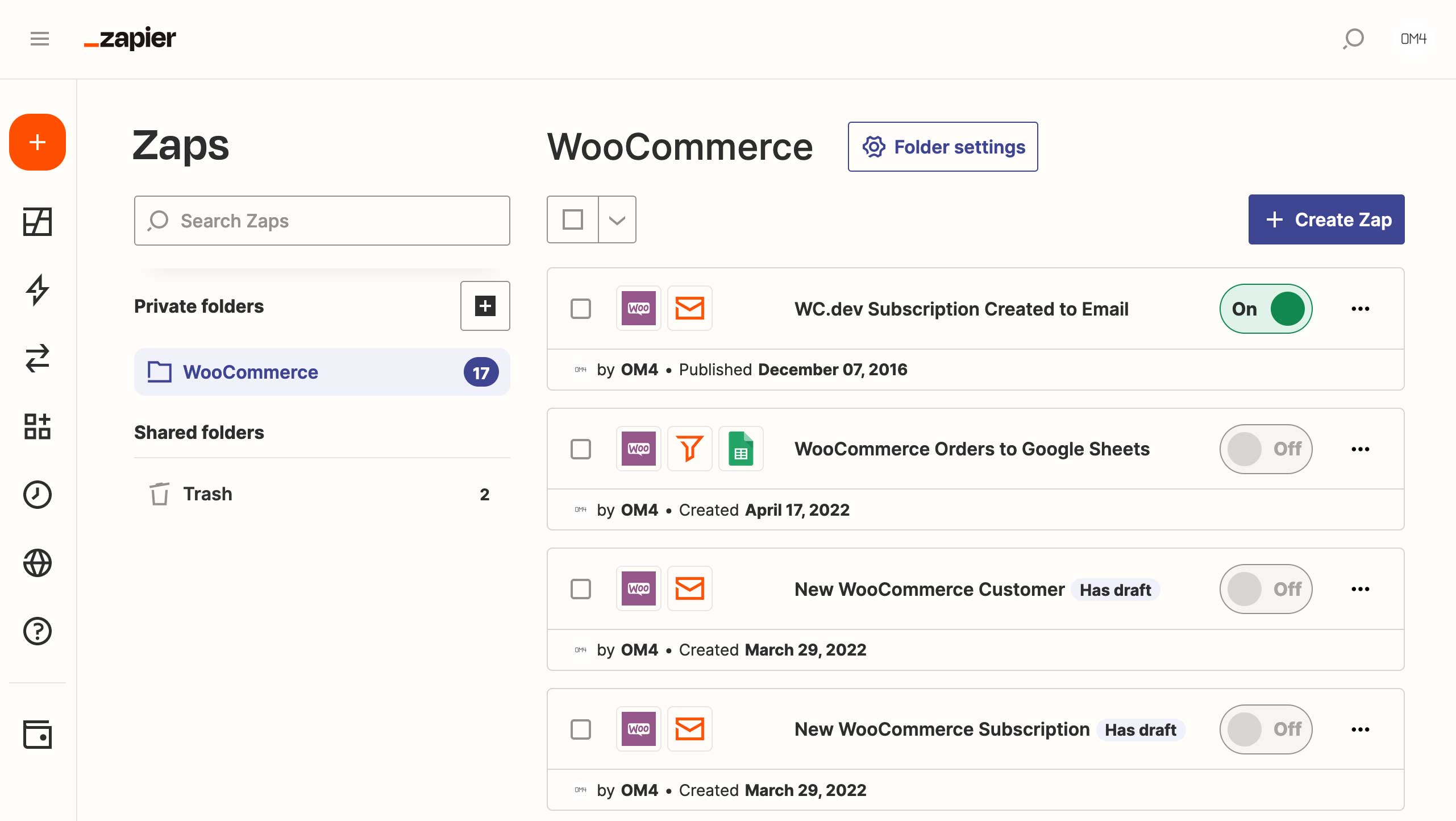Viewport: 1456px width, 821px height.
Task: Select the Transfers arrows icon
Action: click(x=37, y=358)
